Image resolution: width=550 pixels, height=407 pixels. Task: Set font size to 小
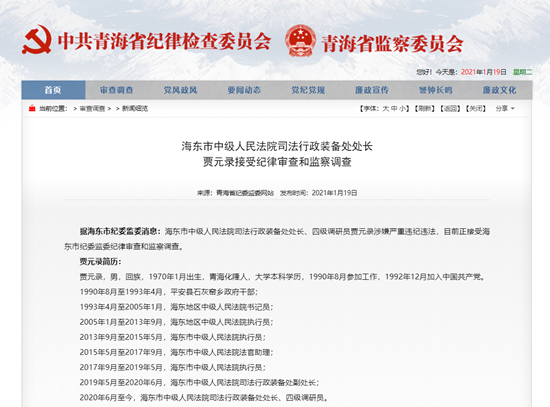click(402, 109)
